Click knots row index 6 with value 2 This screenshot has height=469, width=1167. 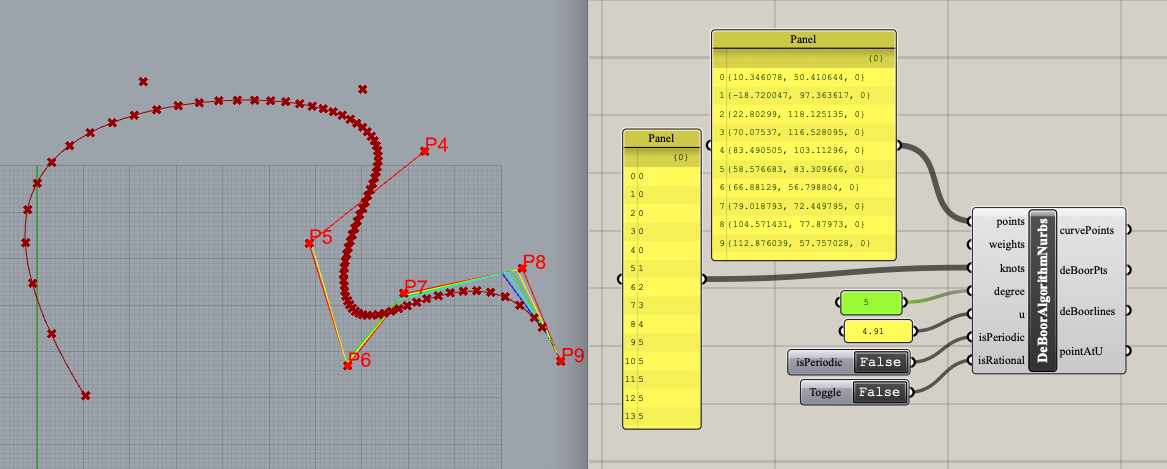pos(662,287)
